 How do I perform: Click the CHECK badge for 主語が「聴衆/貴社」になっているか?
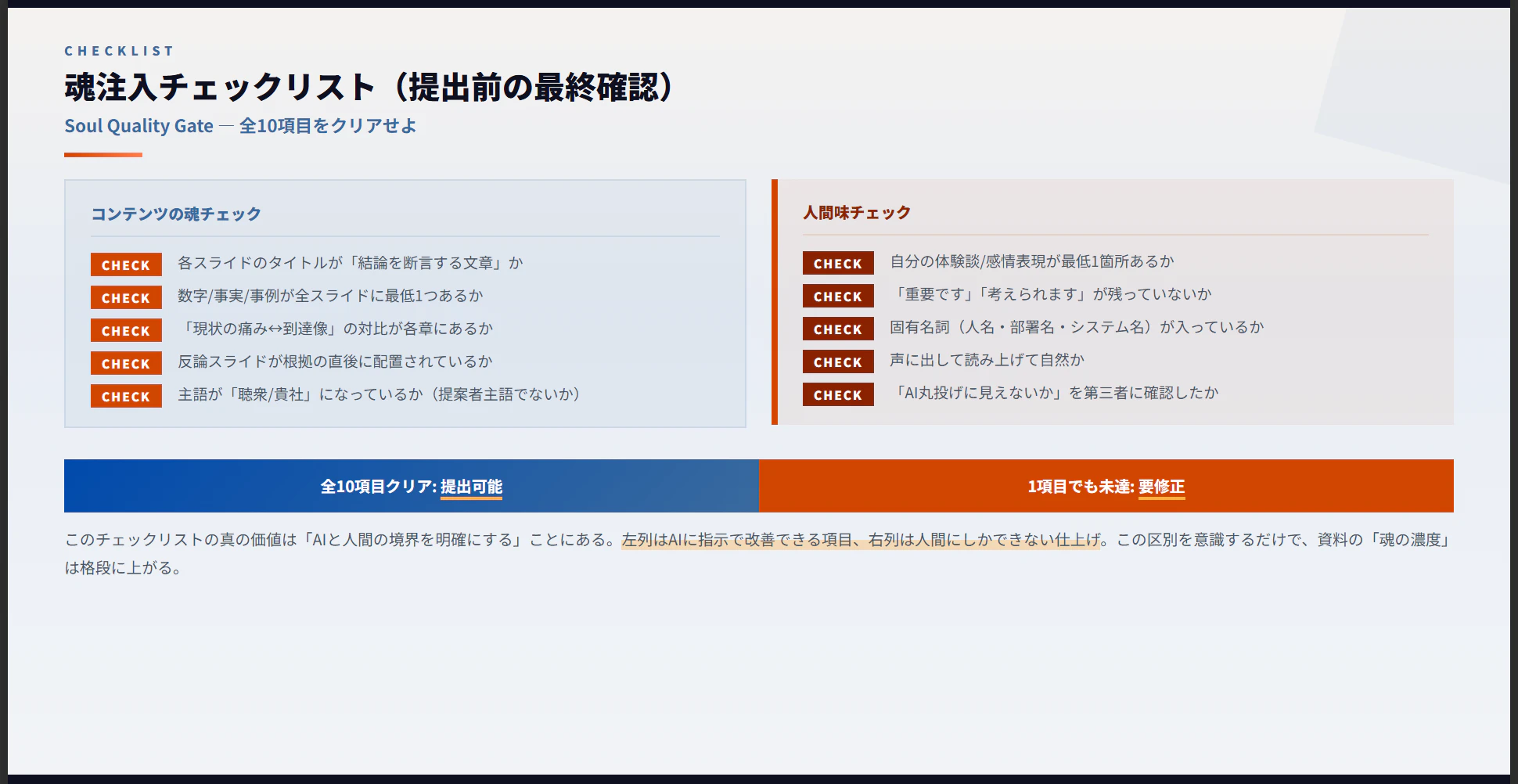click(x=126, y=396)
